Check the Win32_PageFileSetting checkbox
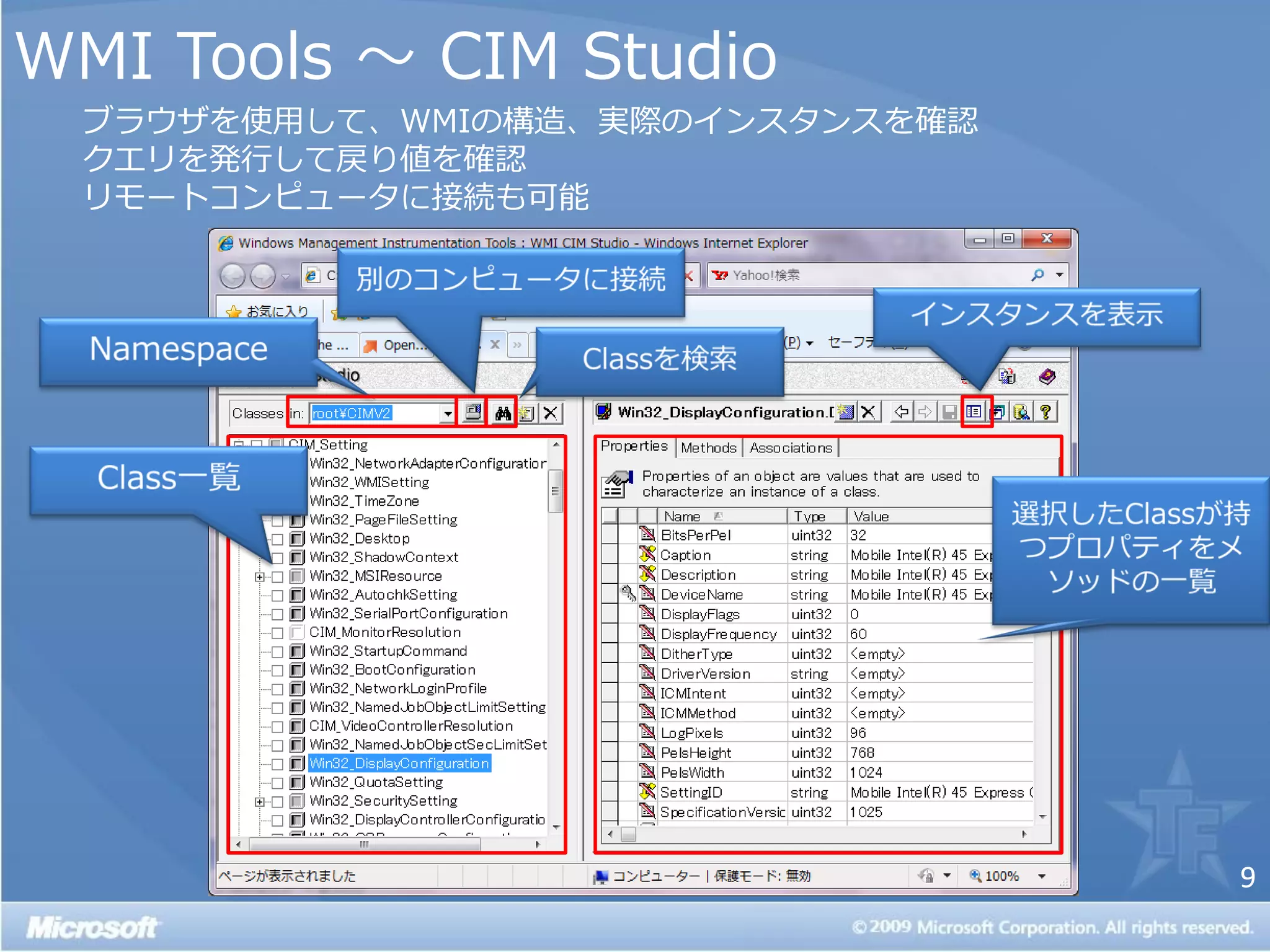Viewport: 1270px width, 952px height. coord(278,521)
